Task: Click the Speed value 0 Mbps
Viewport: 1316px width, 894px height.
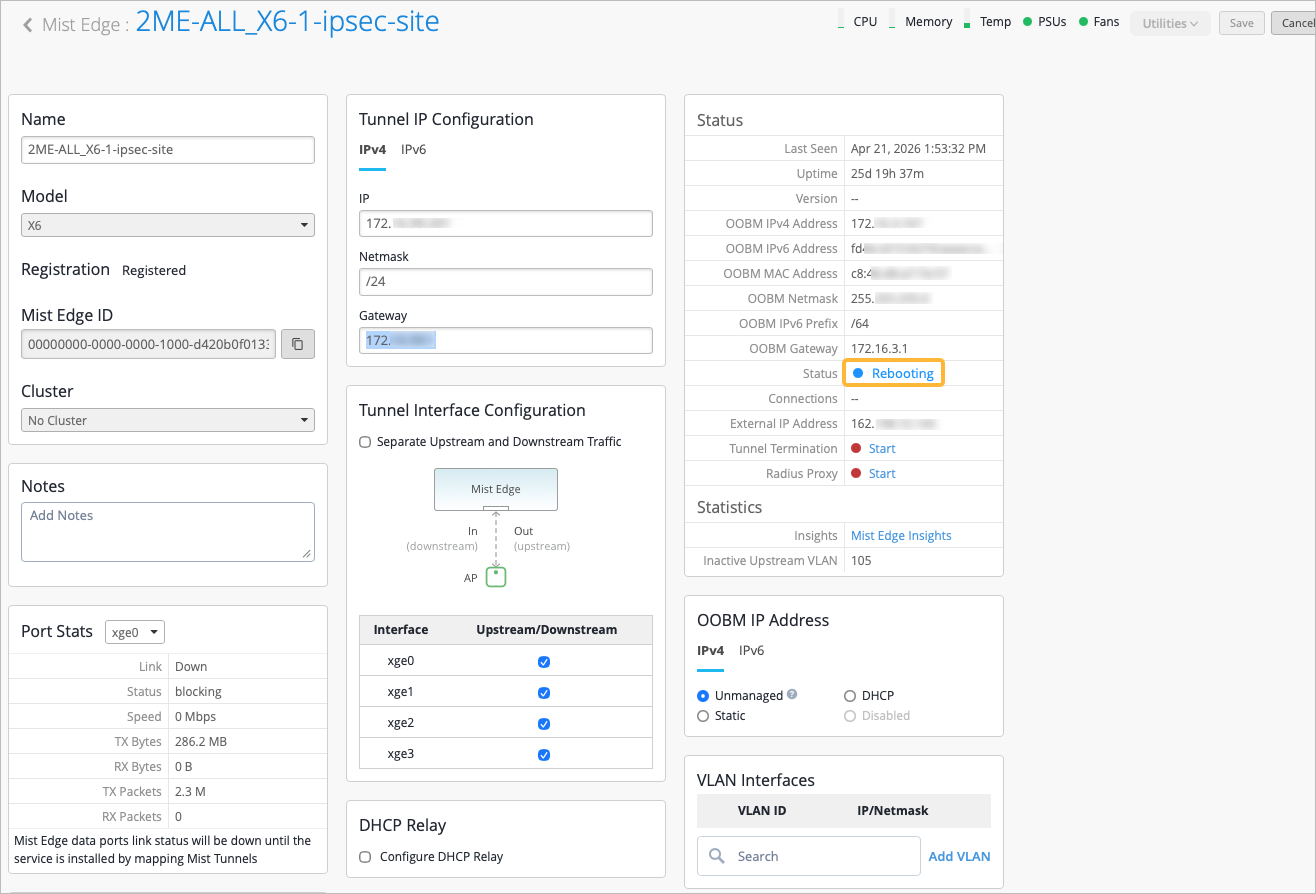Action: coord(195,716)
